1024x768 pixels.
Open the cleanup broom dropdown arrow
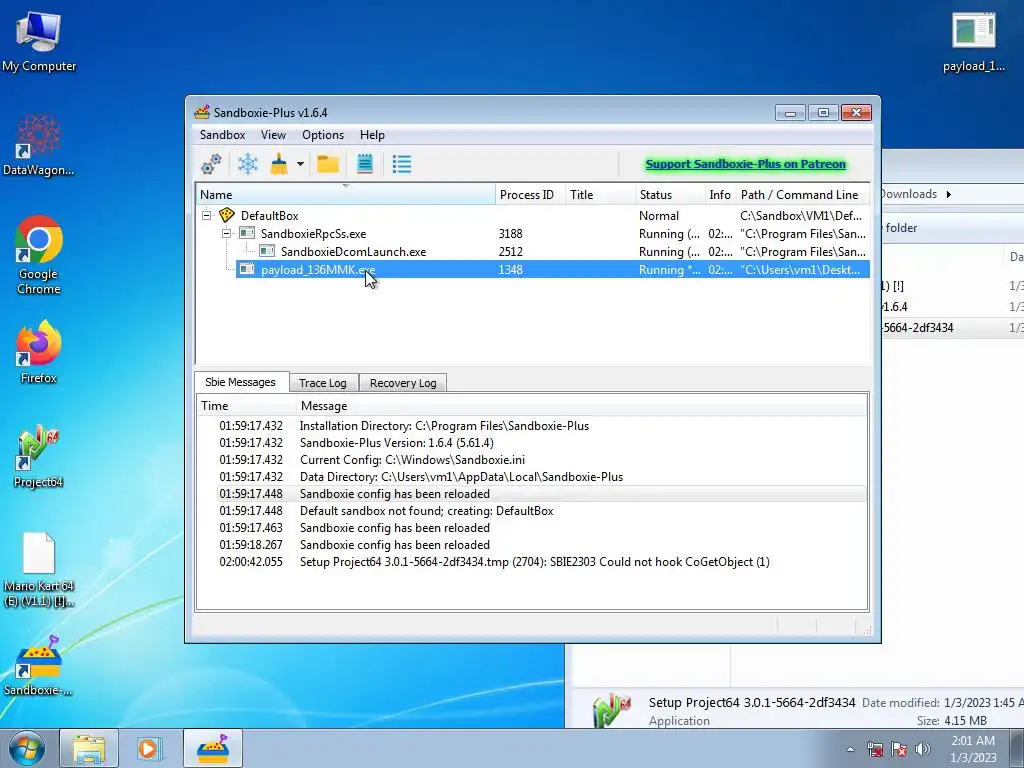coord(300,164)
